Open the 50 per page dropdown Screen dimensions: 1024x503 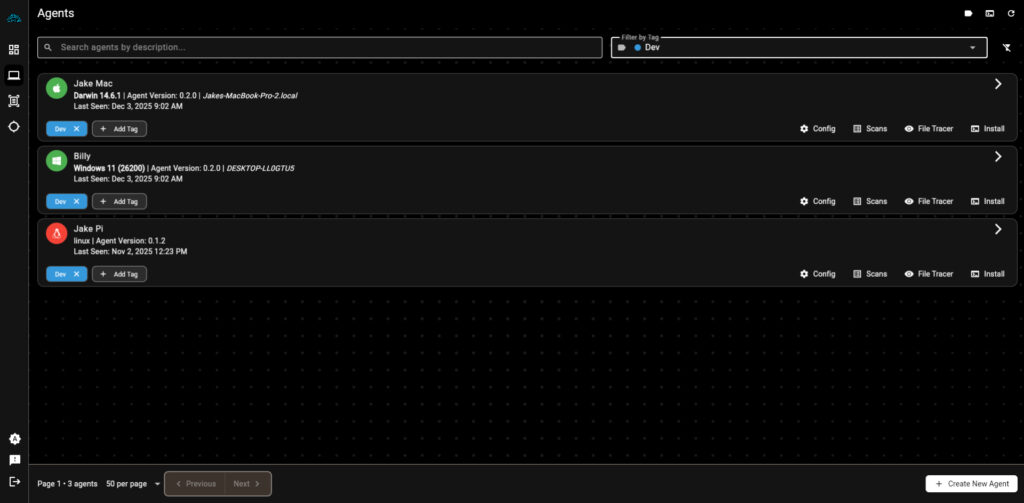coord(133,484)
